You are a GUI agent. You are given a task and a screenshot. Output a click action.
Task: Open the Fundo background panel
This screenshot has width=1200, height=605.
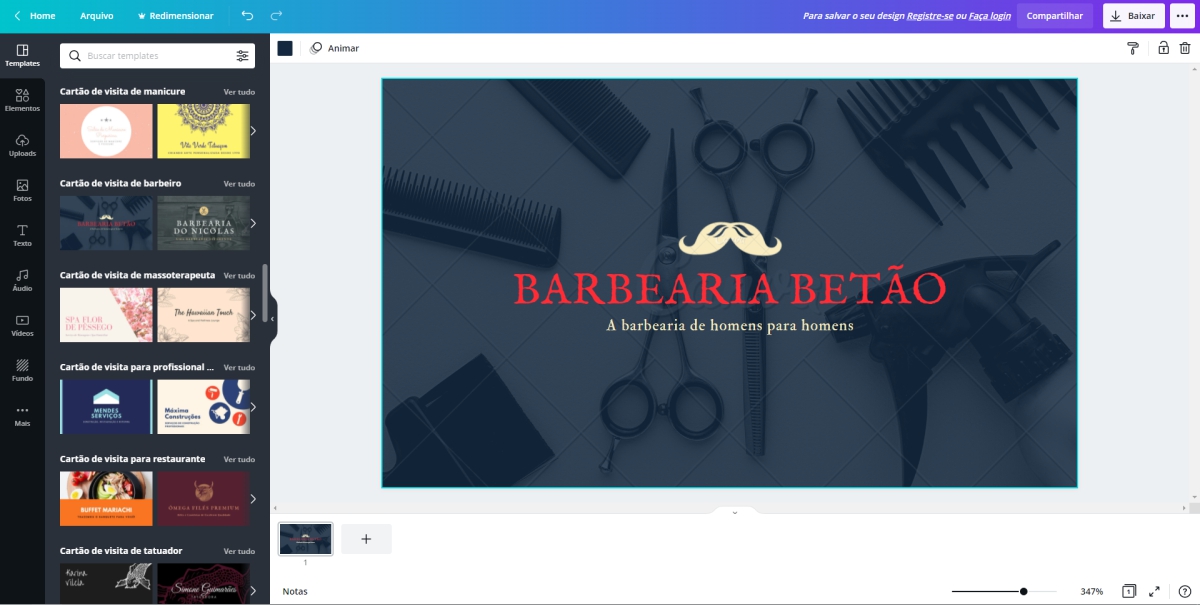pos(22,370)
